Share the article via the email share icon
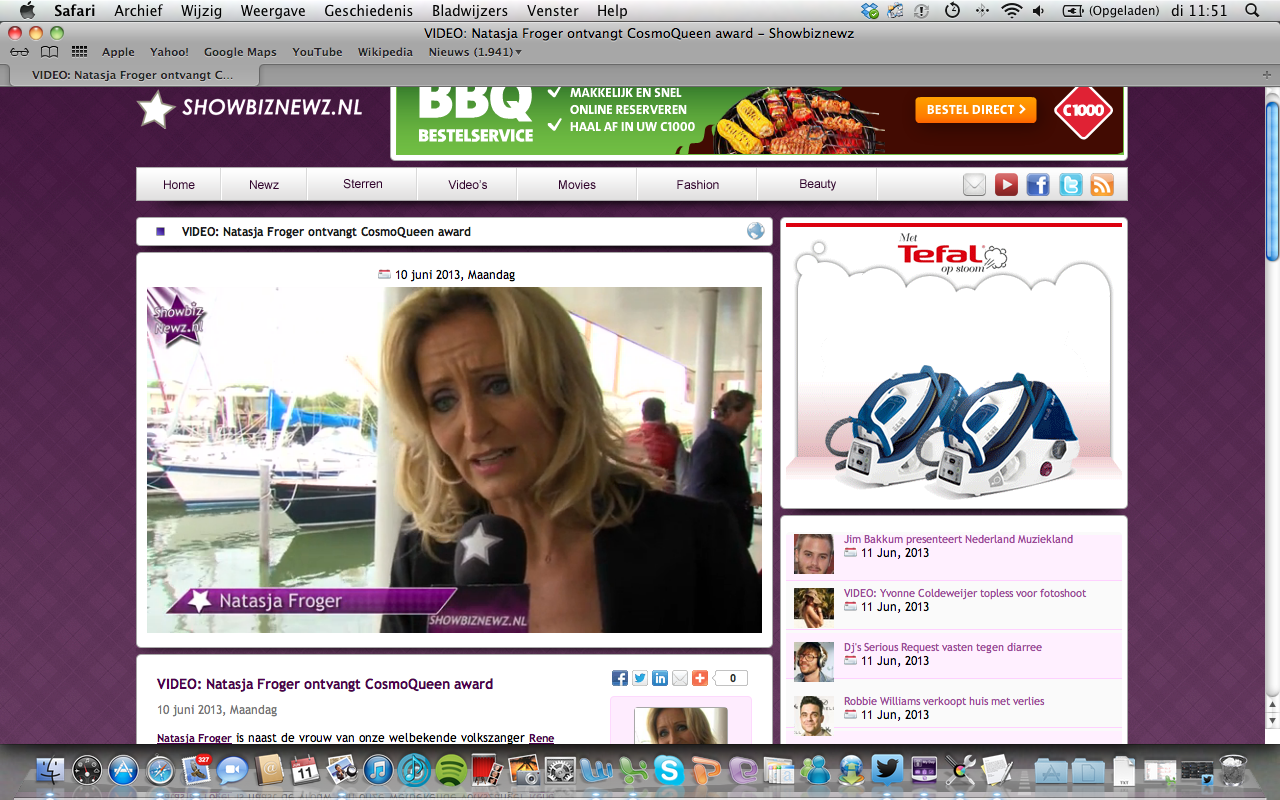Image resolution: width=1280 pixels, height=800 pixels. 680,678
